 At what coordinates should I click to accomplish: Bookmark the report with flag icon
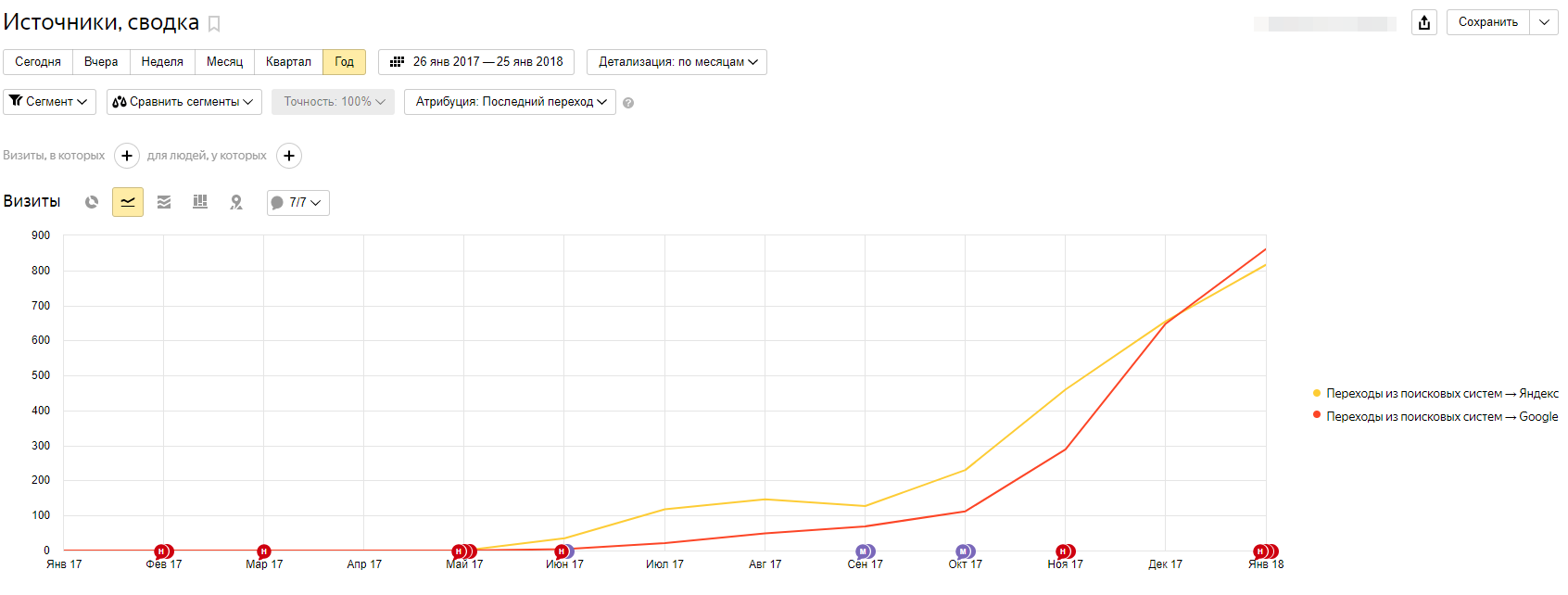214,24
